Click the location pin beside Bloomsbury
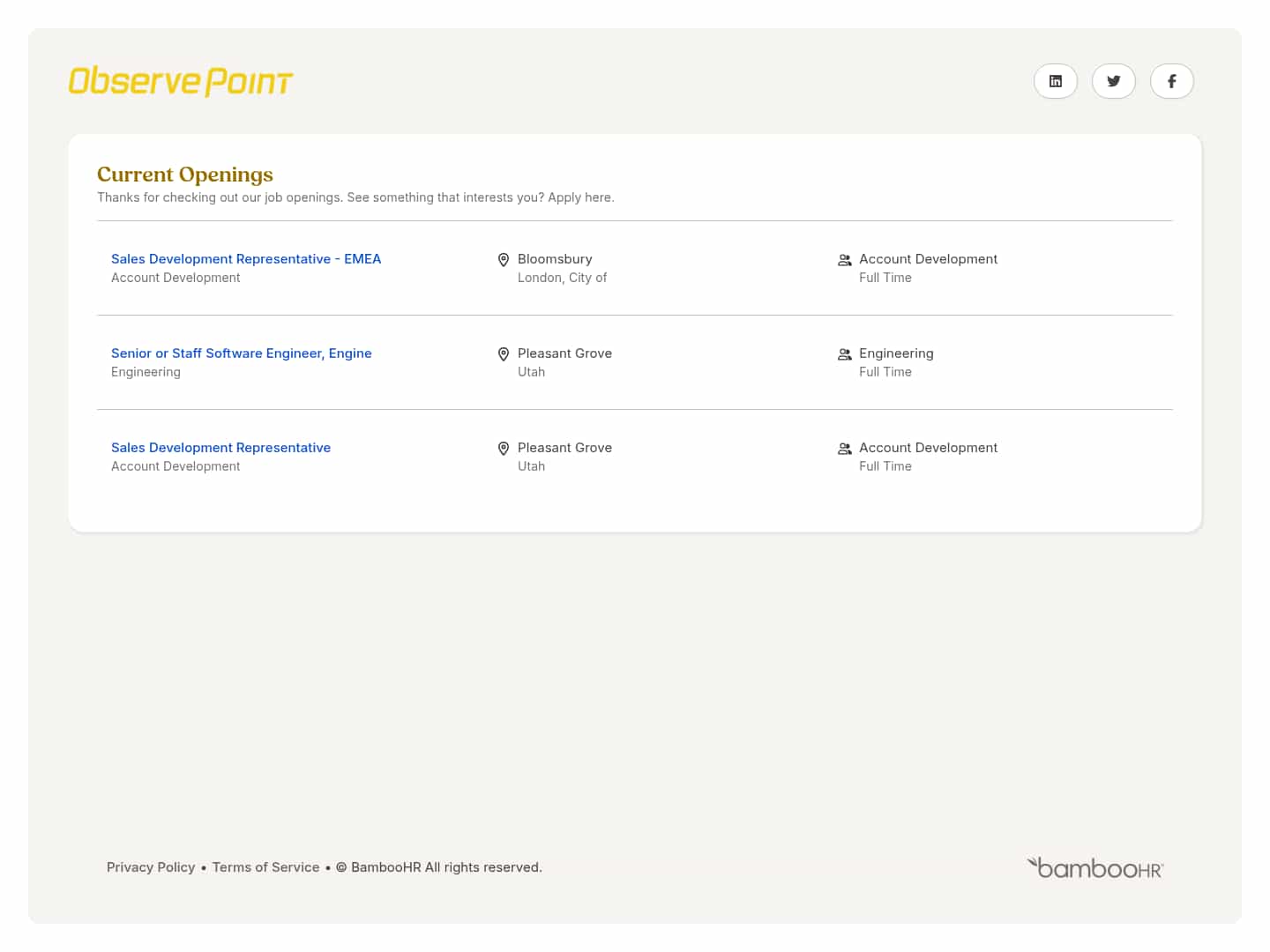Screen dimensions: 1270x952 coord(504,259)
